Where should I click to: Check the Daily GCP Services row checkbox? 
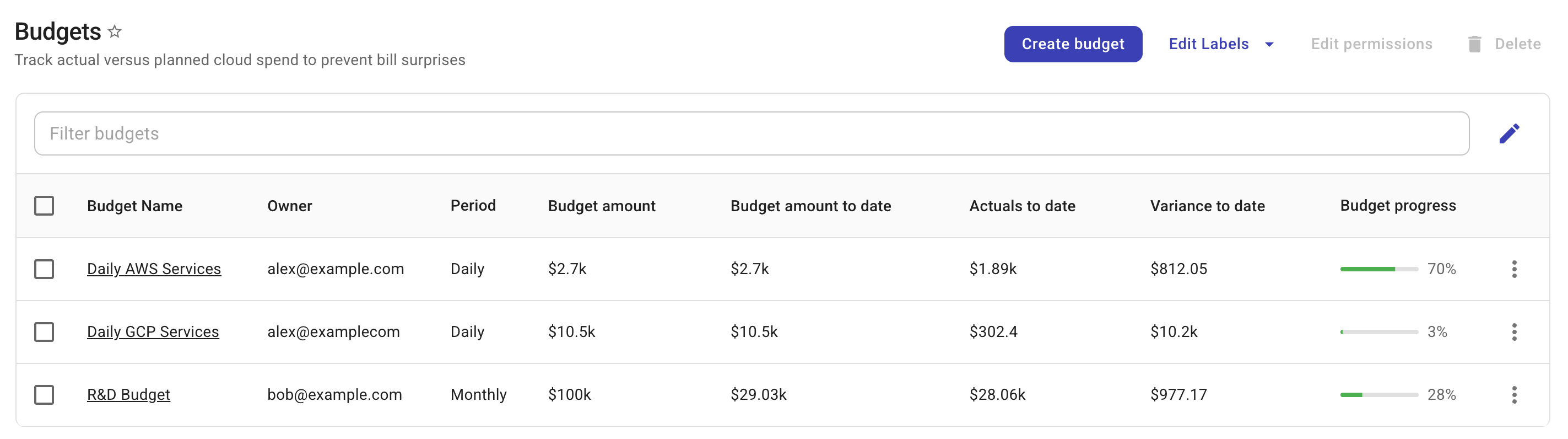[x=44, y=331]
